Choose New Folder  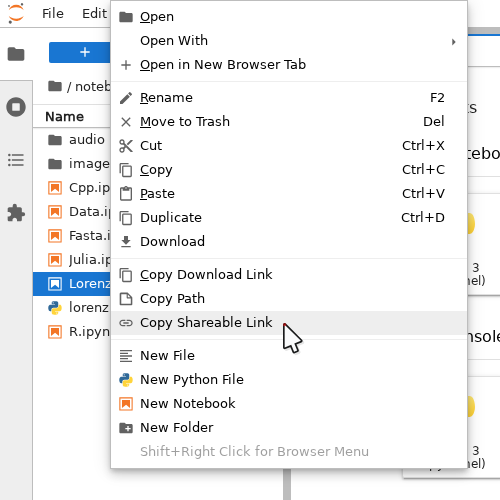click(289, 428)
